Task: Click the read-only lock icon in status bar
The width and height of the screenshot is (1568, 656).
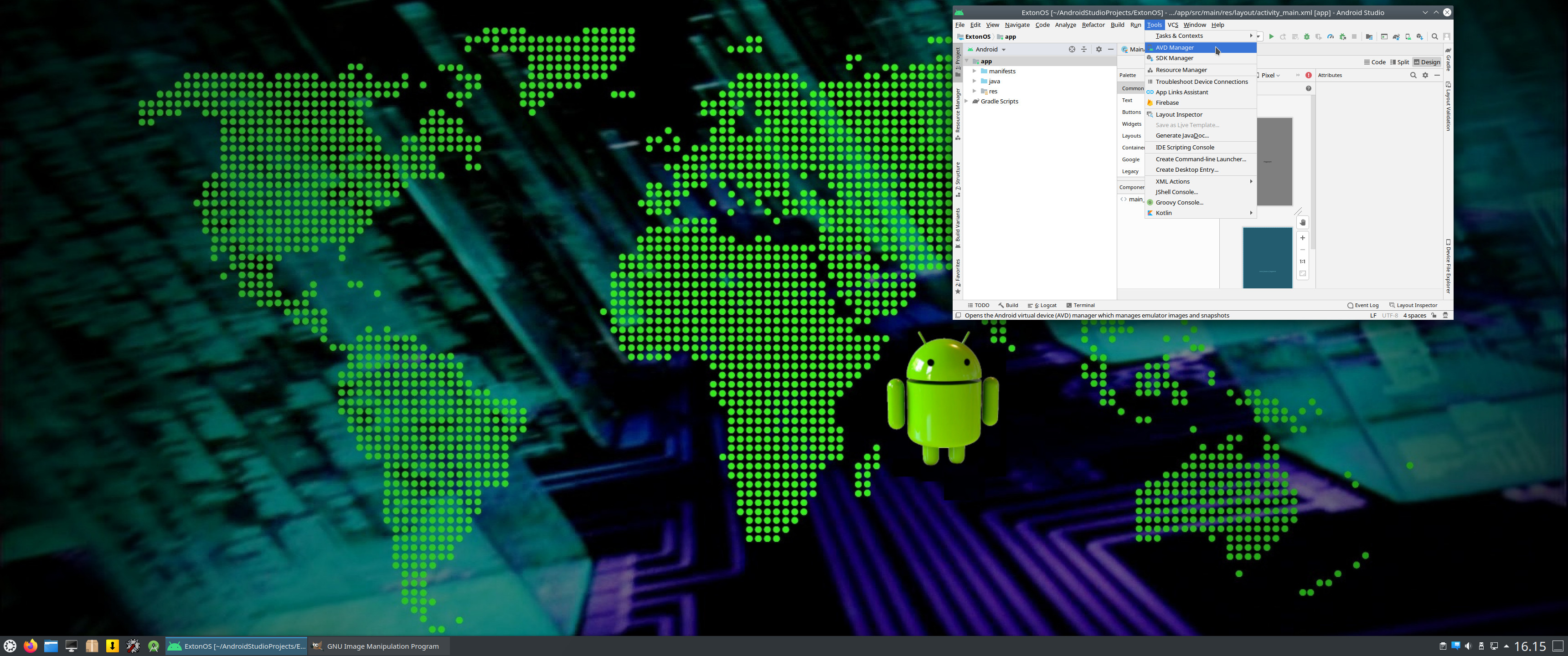Action: (1434, 316)
